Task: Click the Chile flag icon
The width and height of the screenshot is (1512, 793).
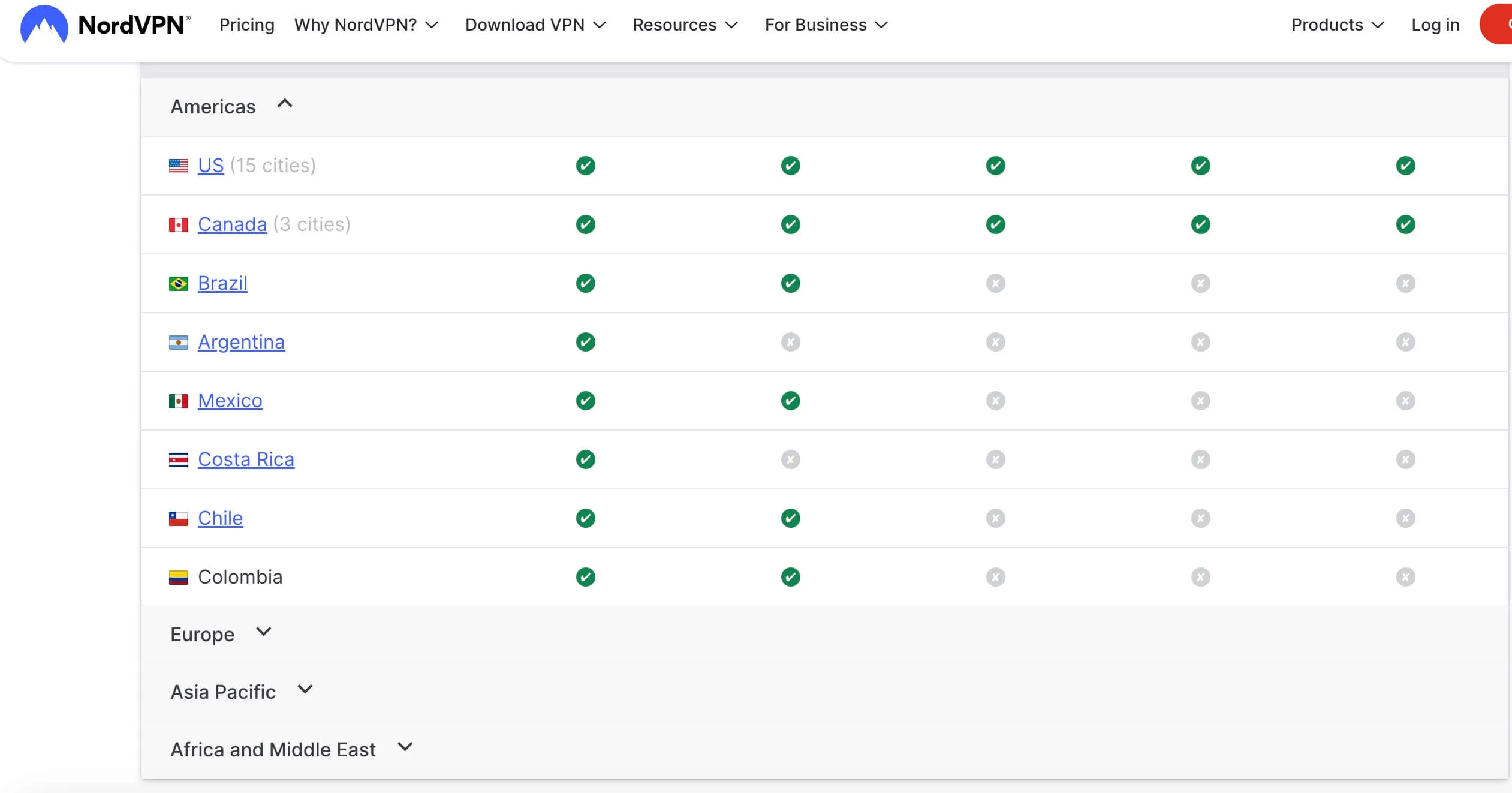Action: (178, 518)
